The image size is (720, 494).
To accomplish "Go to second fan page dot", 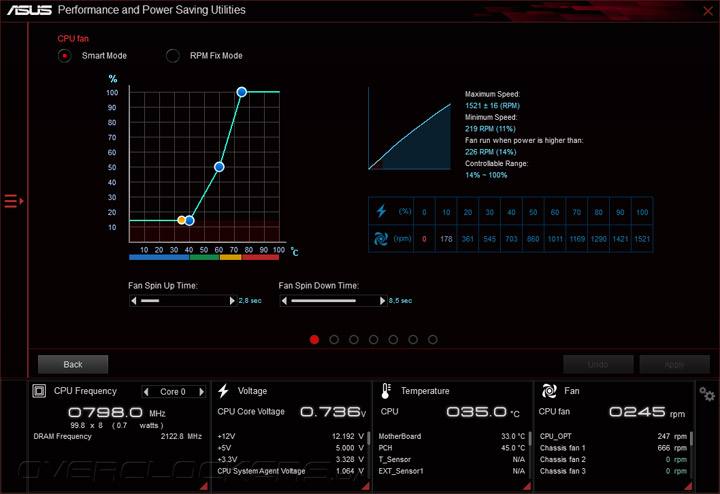I will 334,339.
